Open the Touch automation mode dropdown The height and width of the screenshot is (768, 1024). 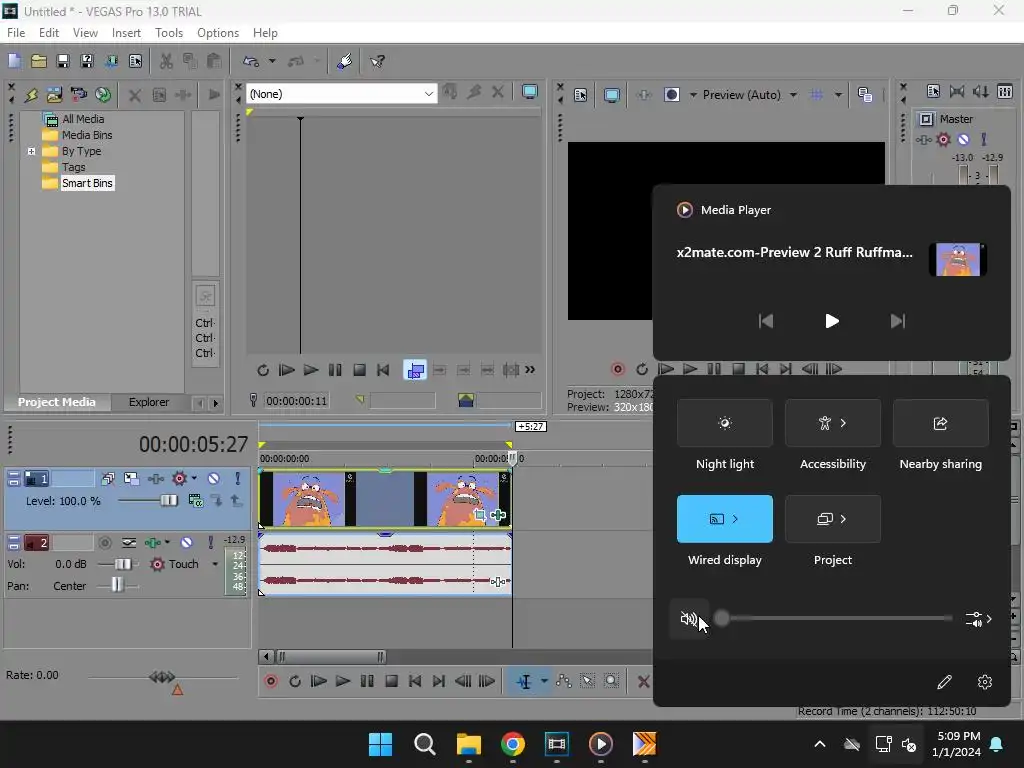click(215, 564)
